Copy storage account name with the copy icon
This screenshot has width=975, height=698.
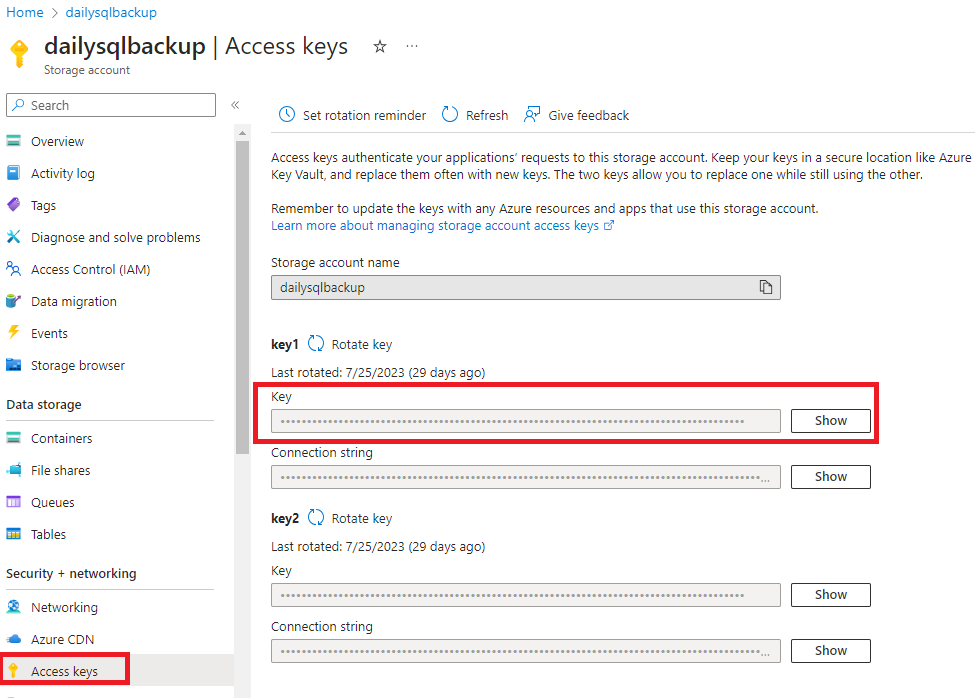765,287
